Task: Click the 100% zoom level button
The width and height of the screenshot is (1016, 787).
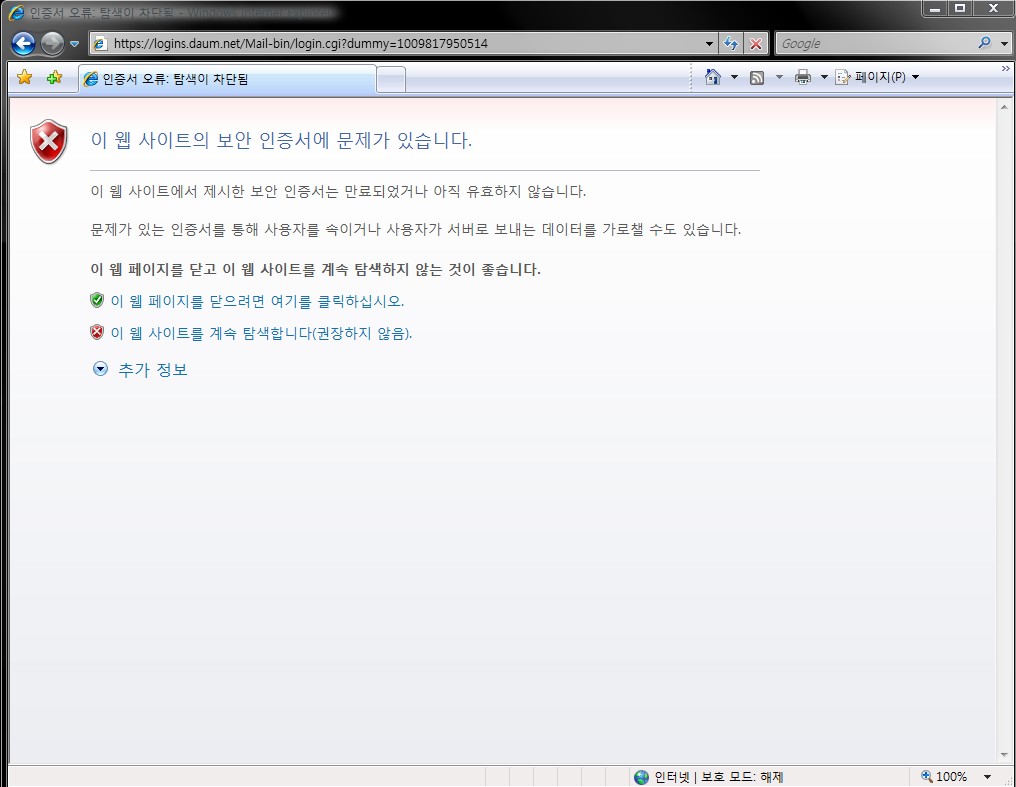Action: pyautogui.click(x=945, y=776)
